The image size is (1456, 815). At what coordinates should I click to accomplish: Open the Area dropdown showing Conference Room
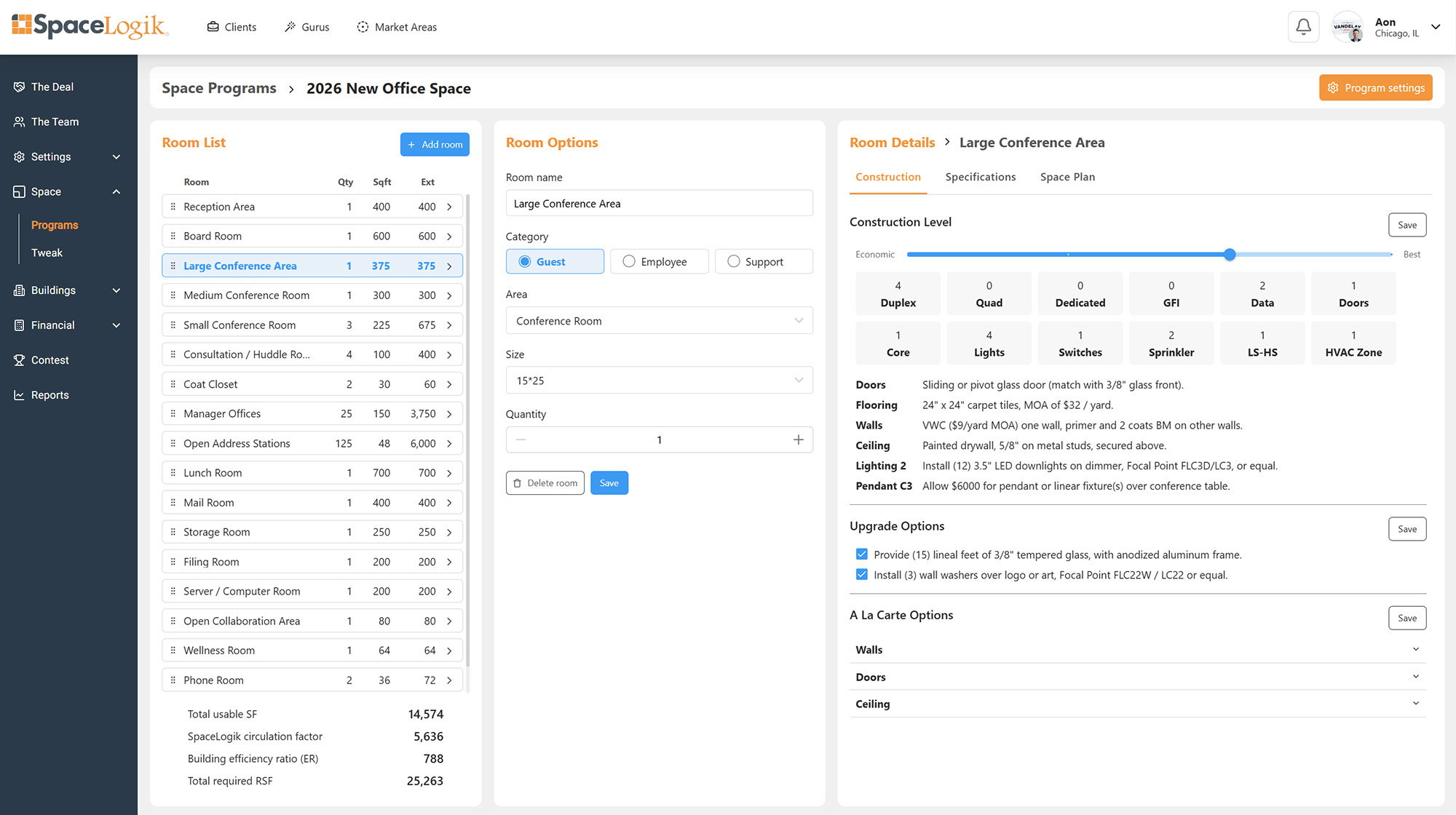(x=659, y=321)
